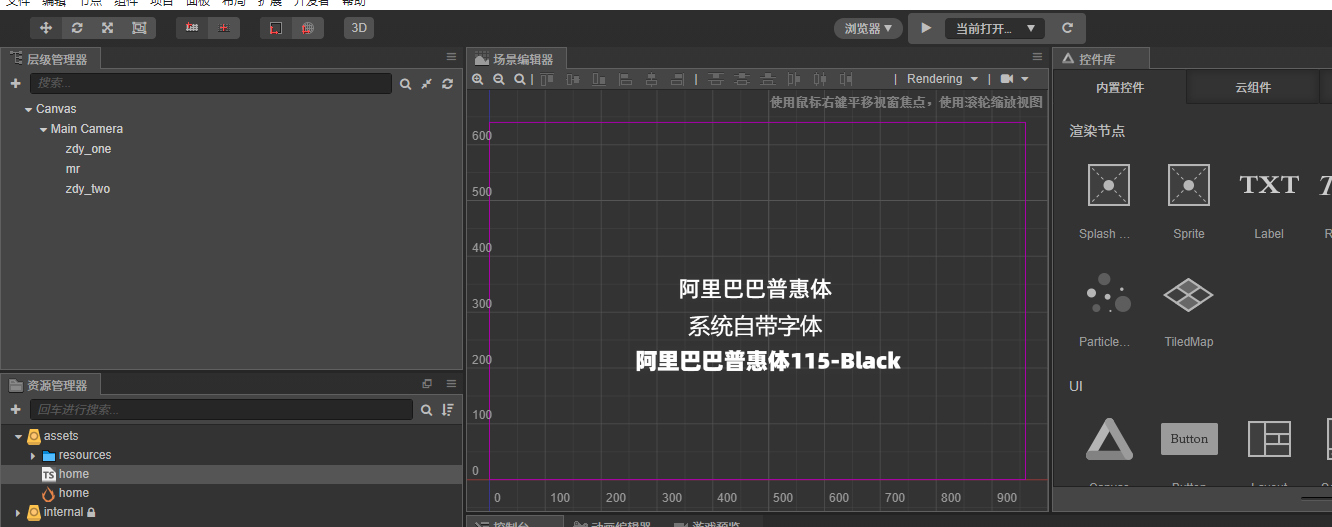Collapse all nodes in hierarchy
The width and height of the screenshot is (1332, 527).
click(426, 84)
